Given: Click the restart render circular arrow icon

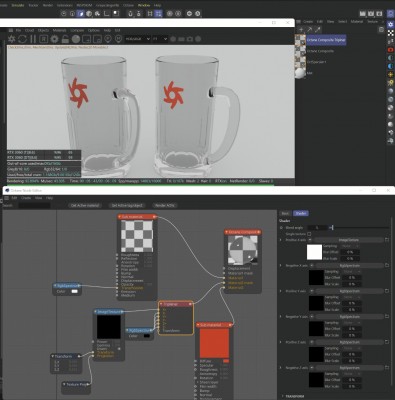Looking at the screenshot, I should point(22,39).
